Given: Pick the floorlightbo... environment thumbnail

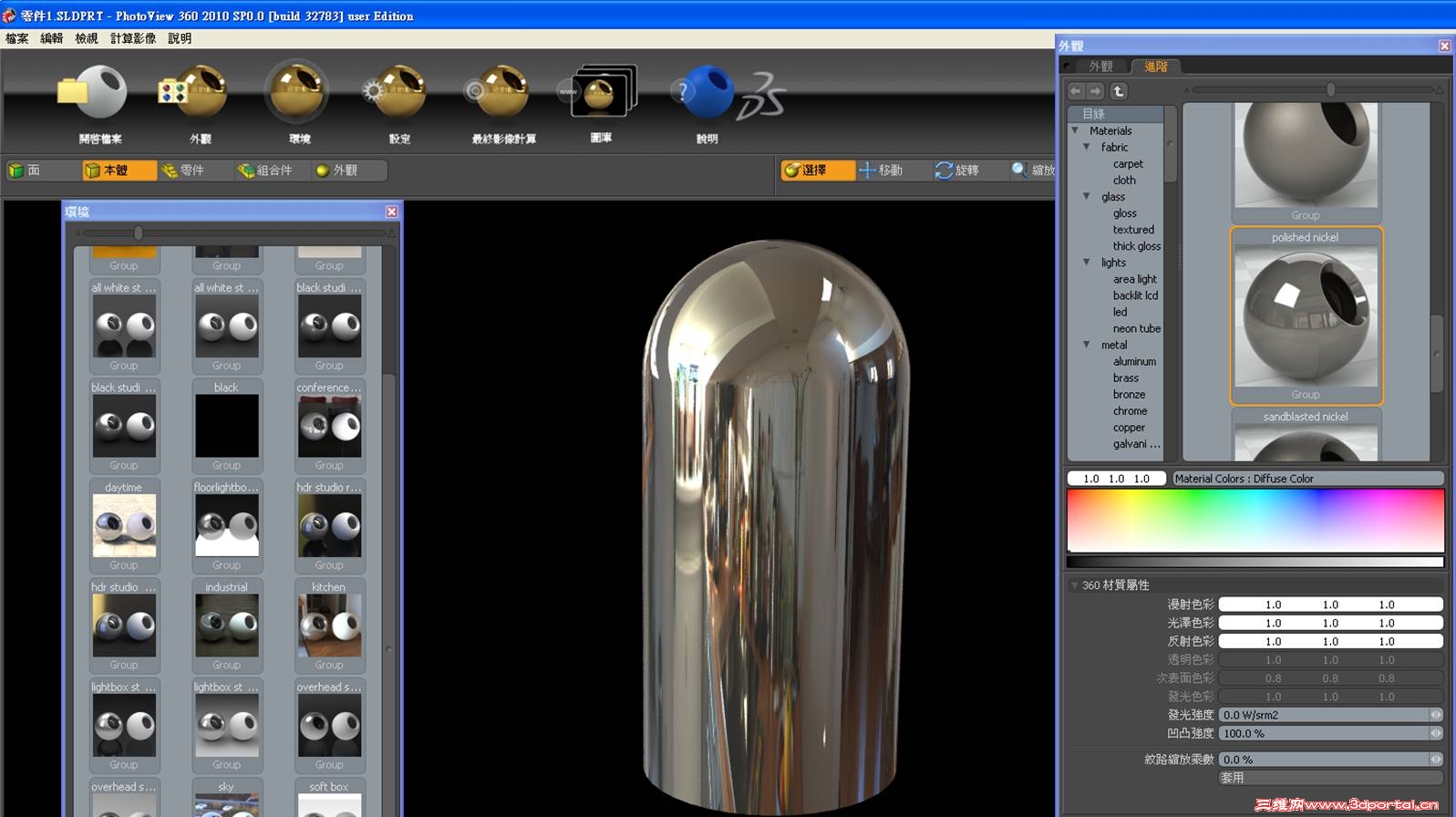Looking at the screenshot, I should (226, 526).
